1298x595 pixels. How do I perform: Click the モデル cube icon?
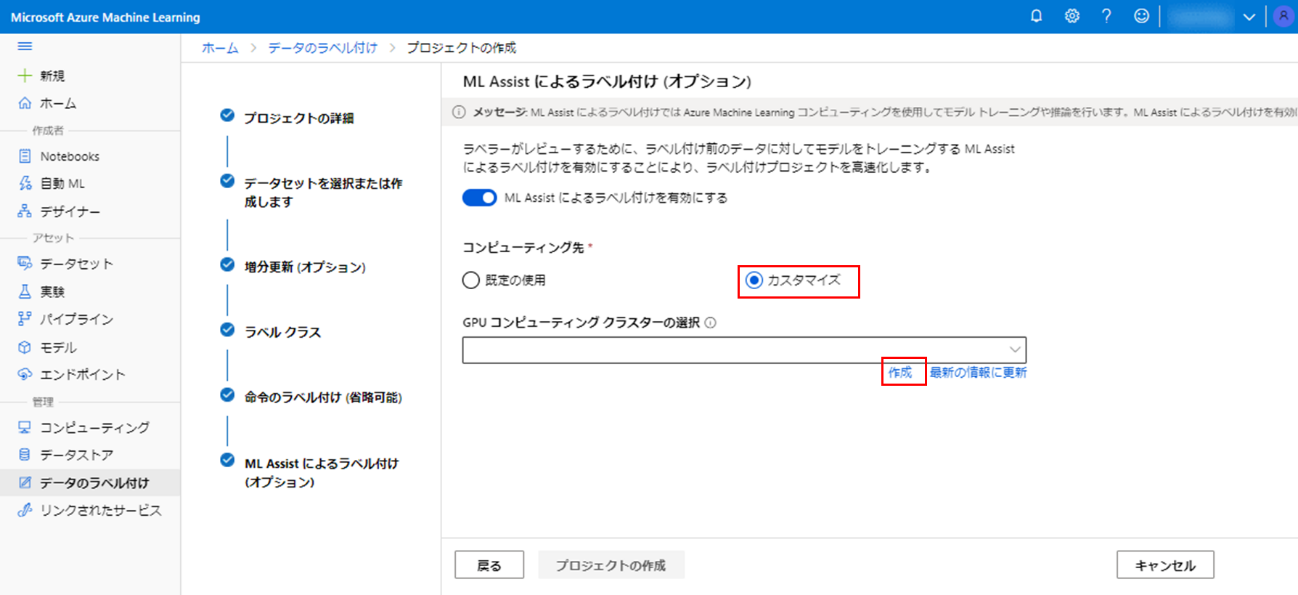(25, 347)
